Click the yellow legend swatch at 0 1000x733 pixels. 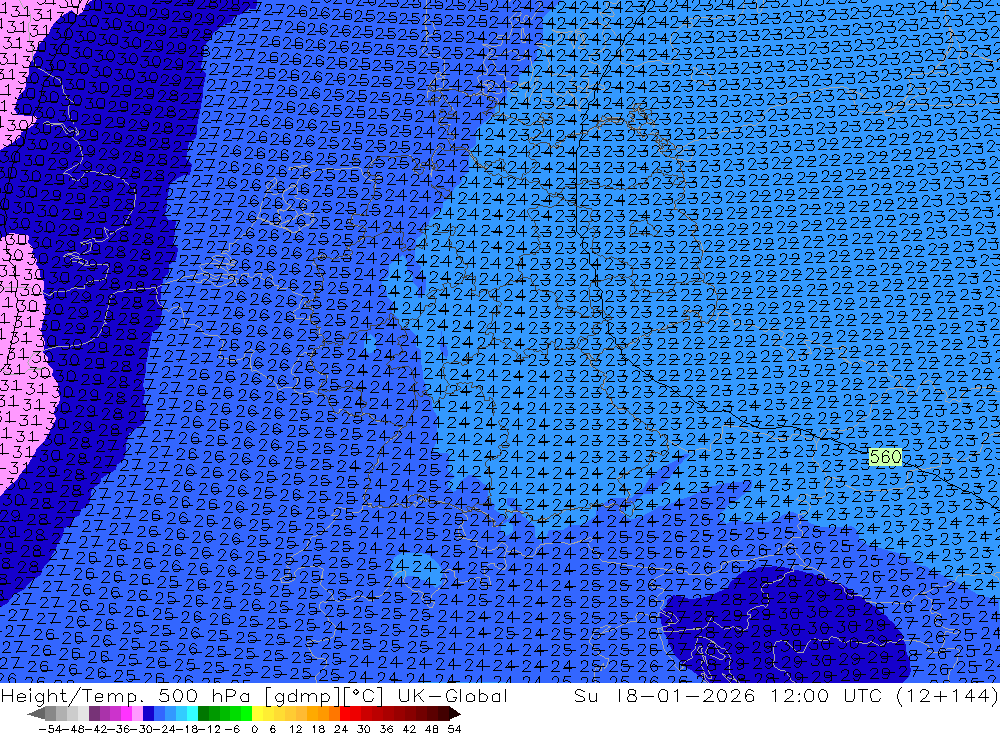coord(258,713)
